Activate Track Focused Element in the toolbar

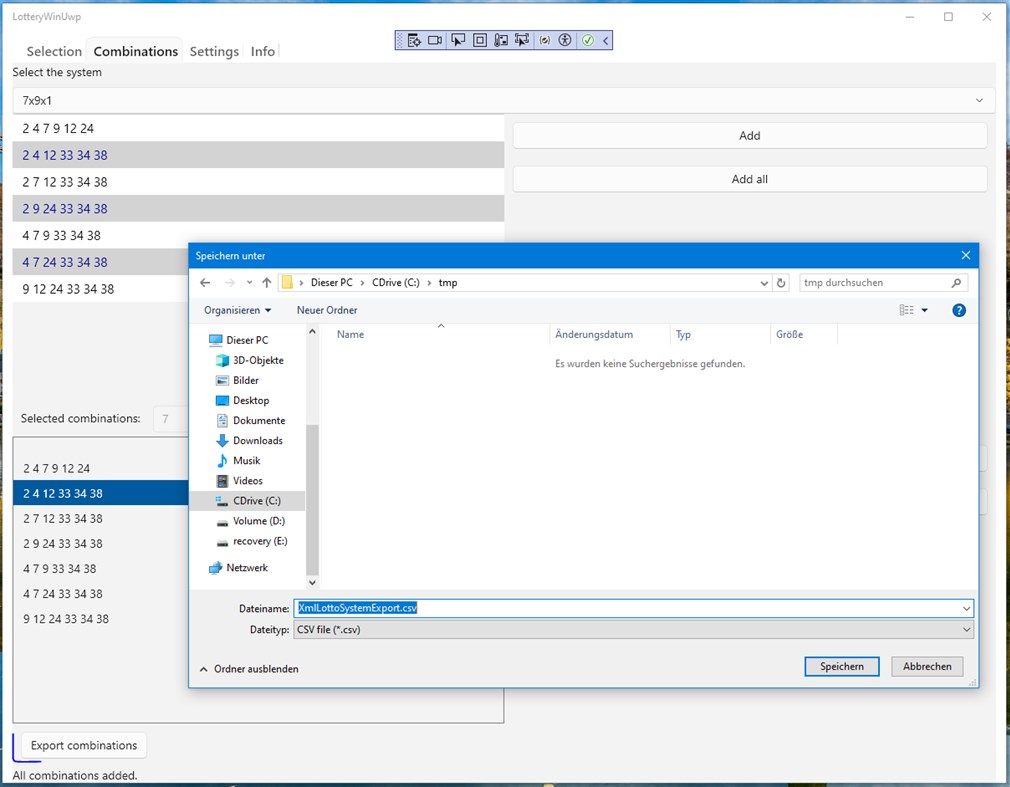tap(521, 40)
